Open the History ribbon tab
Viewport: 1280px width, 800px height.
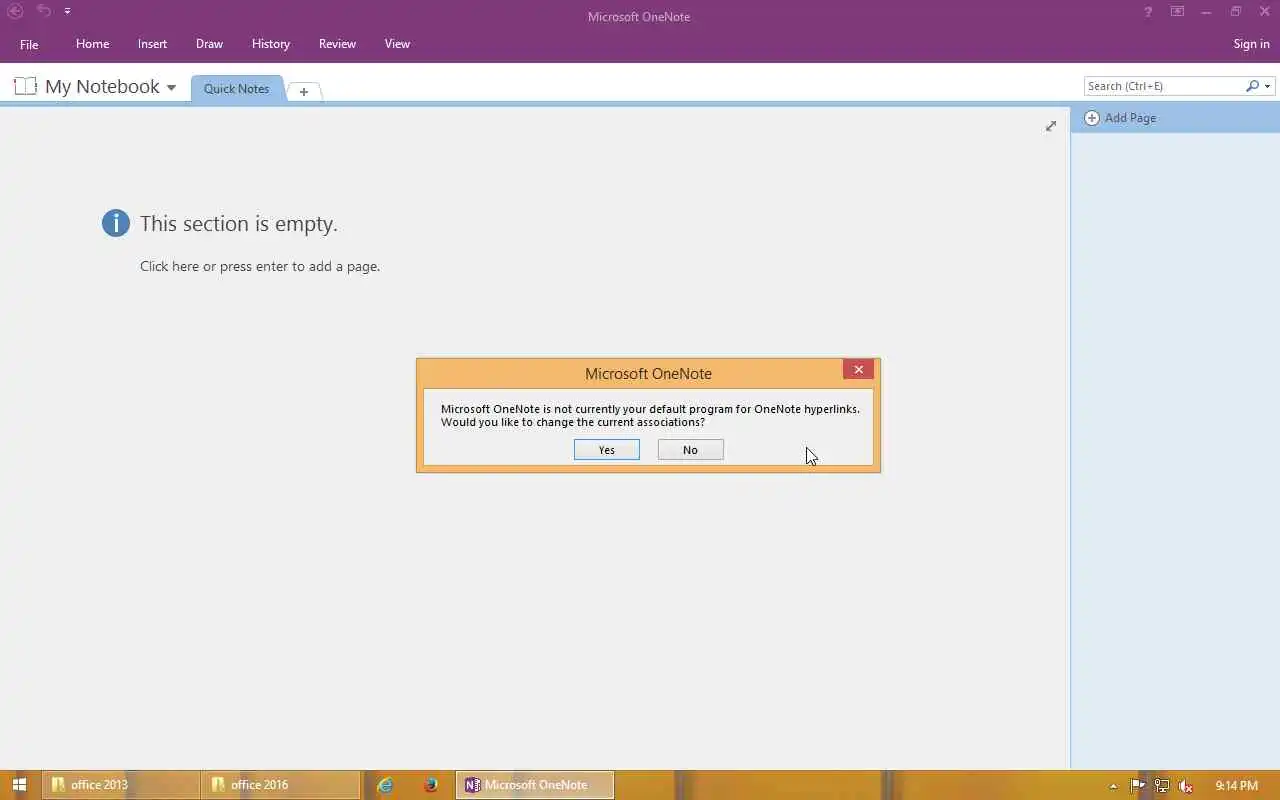pyautogui.click(x=270, y=44)
